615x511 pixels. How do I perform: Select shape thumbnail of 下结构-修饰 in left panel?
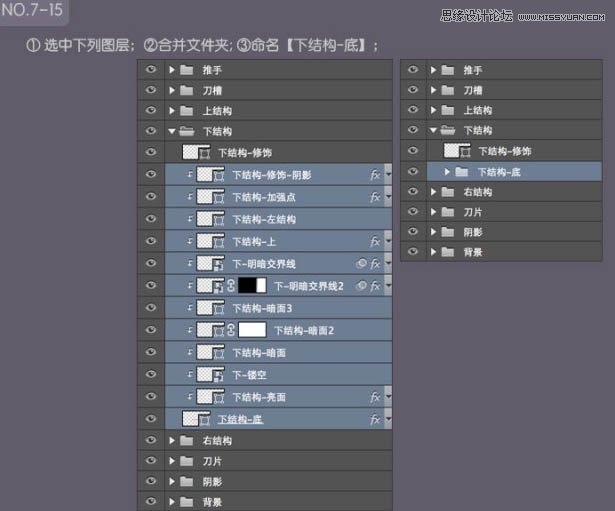(x=197, y=152)
